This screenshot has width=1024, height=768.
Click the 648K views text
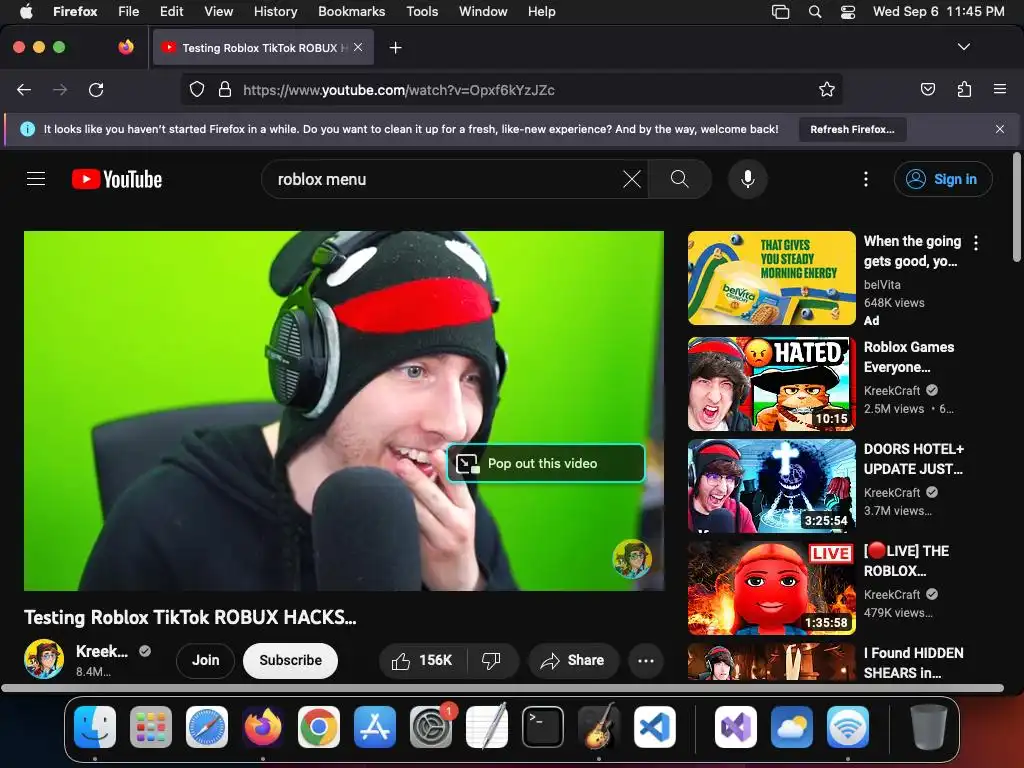[x=894, y=303]
